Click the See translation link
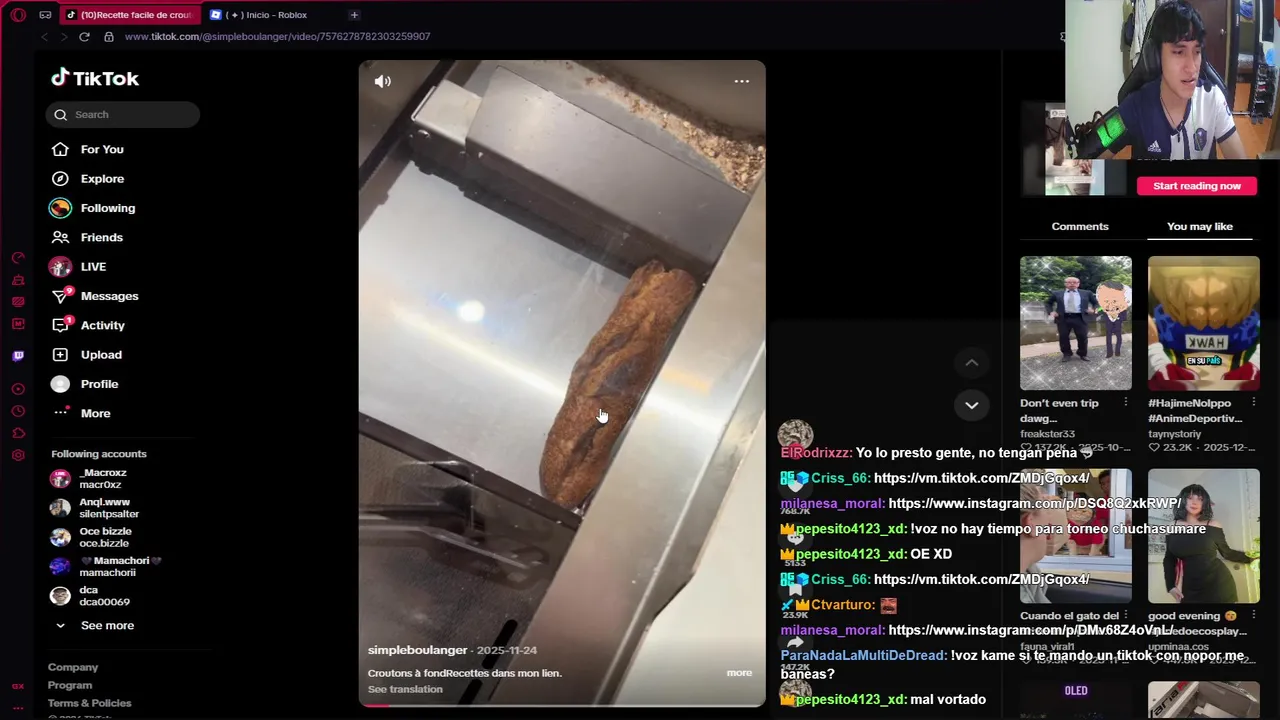This screenshot has height=720, width=1280. click(x=405, y=689)
